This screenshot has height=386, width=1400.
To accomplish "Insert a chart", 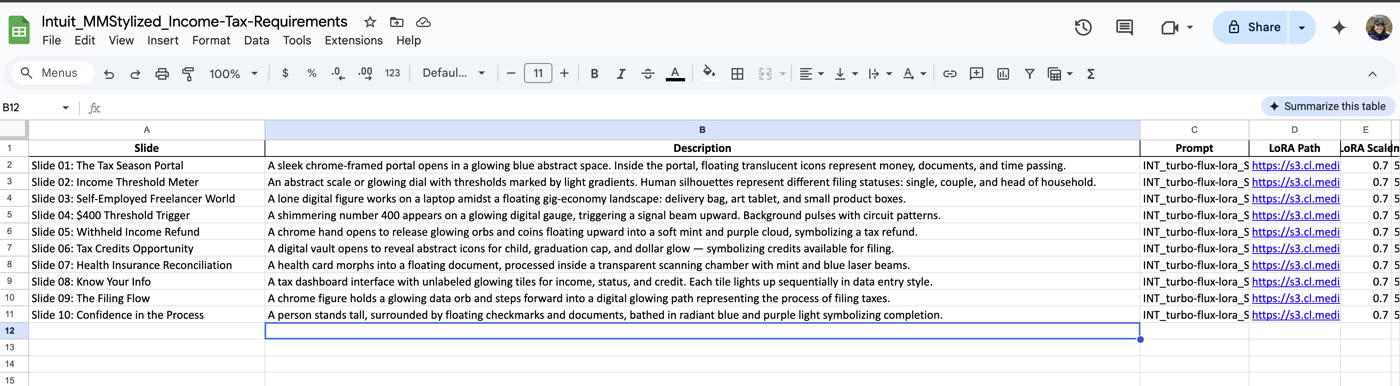I will click(x=1003, y=74).
